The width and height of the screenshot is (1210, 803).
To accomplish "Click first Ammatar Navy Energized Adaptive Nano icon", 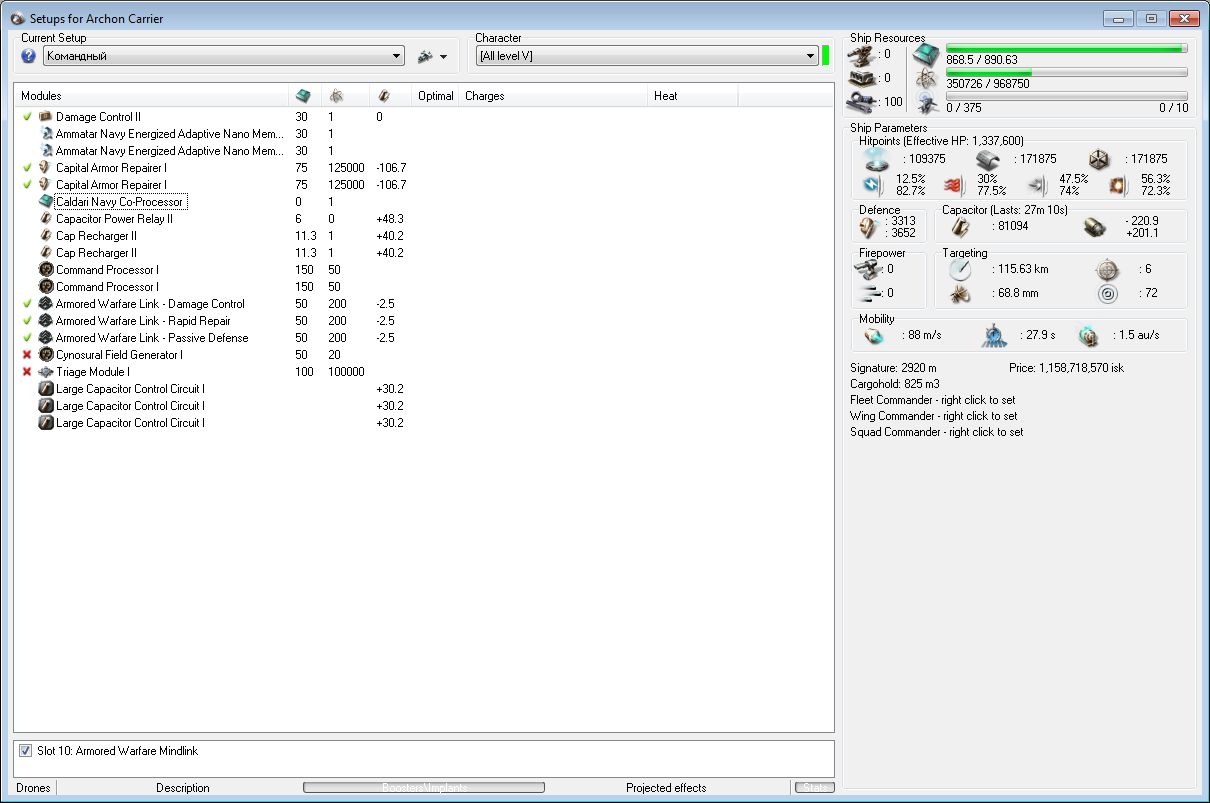I will pos(45,134).
